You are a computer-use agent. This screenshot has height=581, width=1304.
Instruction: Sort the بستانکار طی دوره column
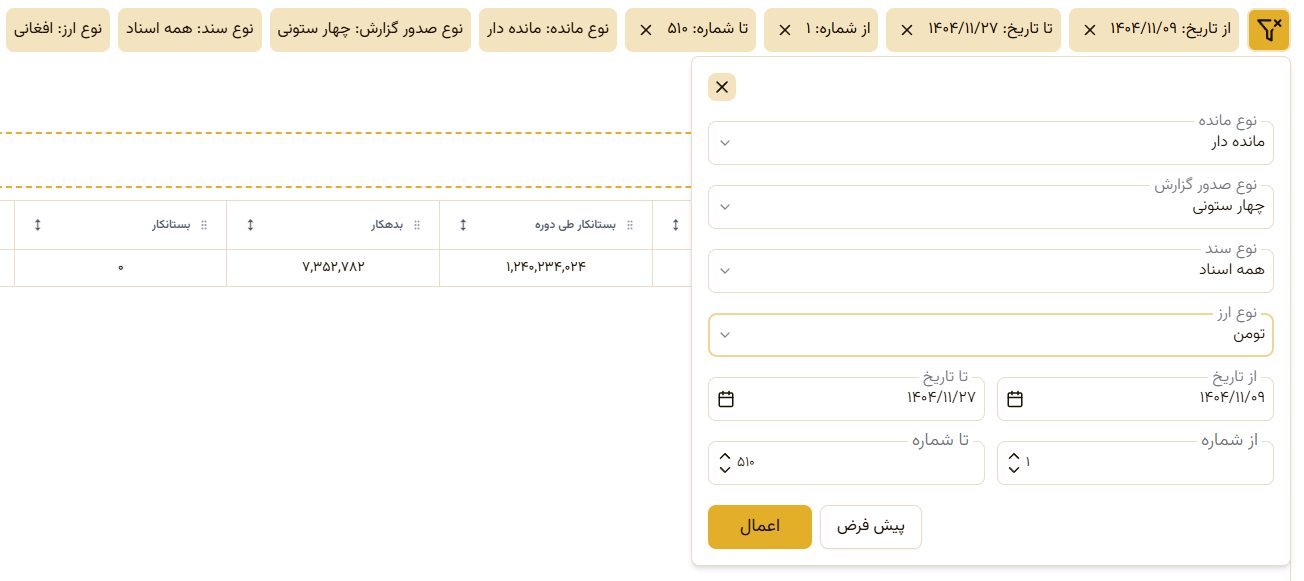[463, 225]
